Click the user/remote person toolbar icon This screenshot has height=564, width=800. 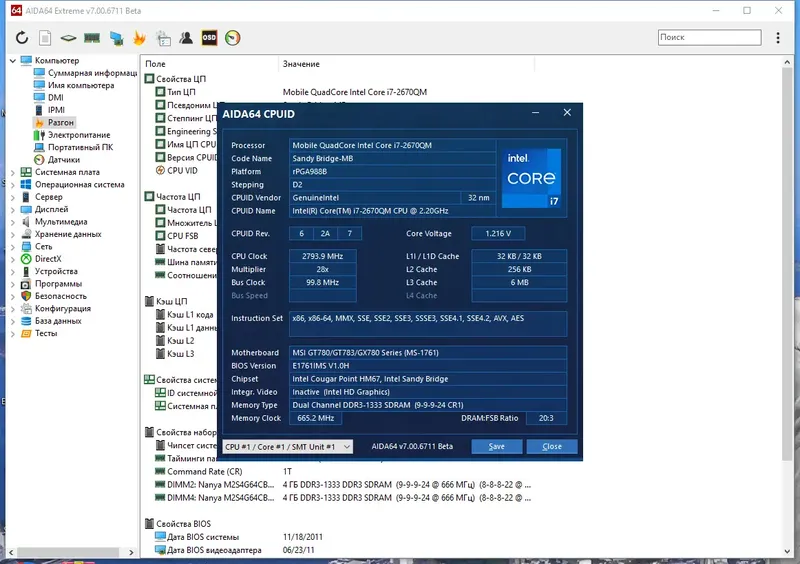186,38
